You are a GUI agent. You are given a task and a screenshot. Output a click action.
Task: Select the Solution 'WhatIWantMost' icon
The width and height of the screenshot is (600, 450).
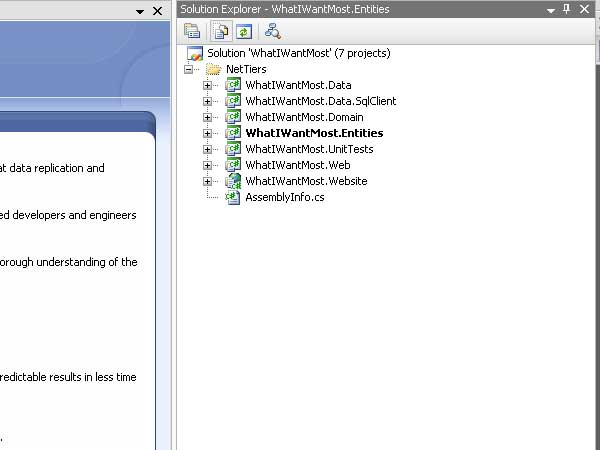tap(195, 53)
